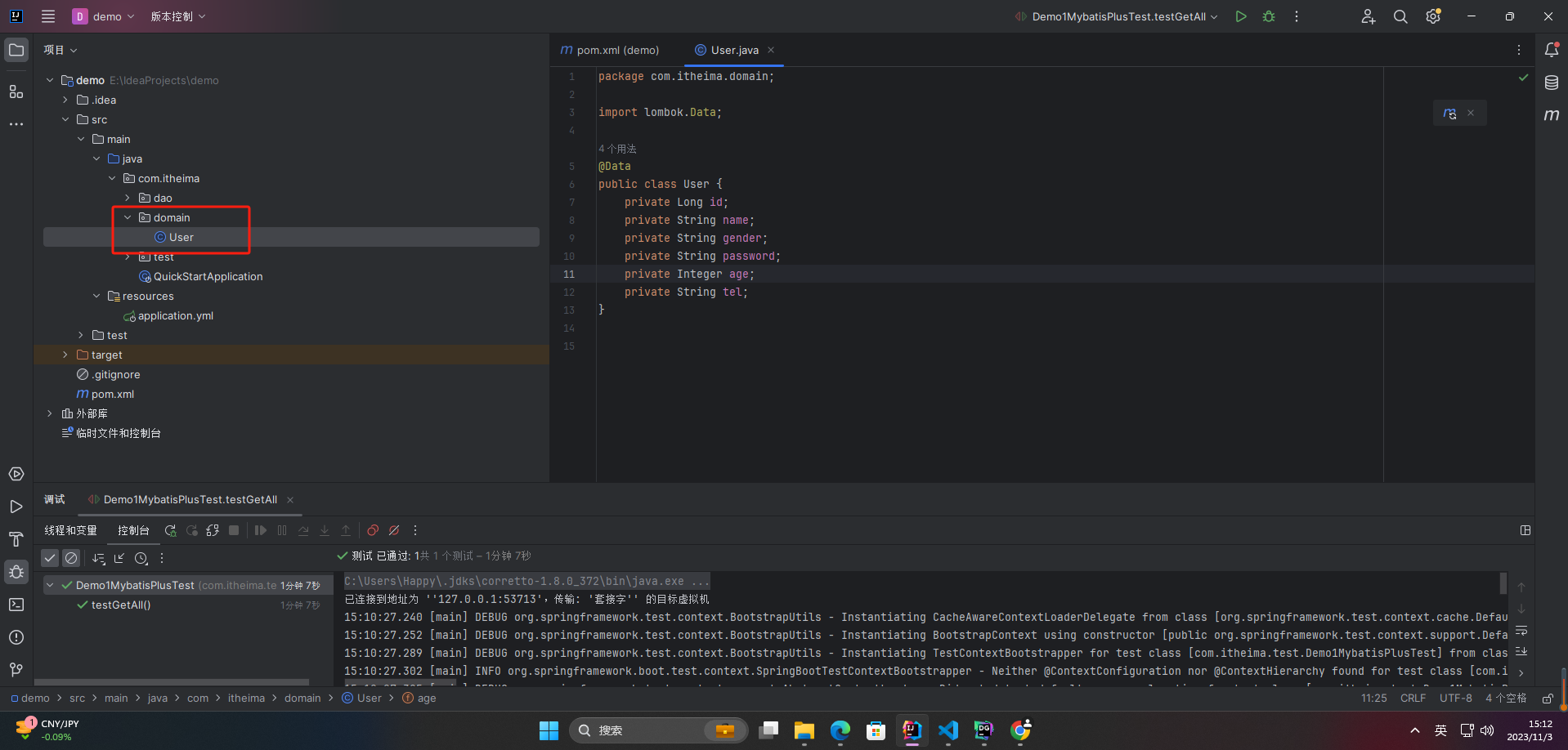Open Windows Start menu
Image resolution: width=1568 pixels, height=750 pixels.
pos(549,730)
